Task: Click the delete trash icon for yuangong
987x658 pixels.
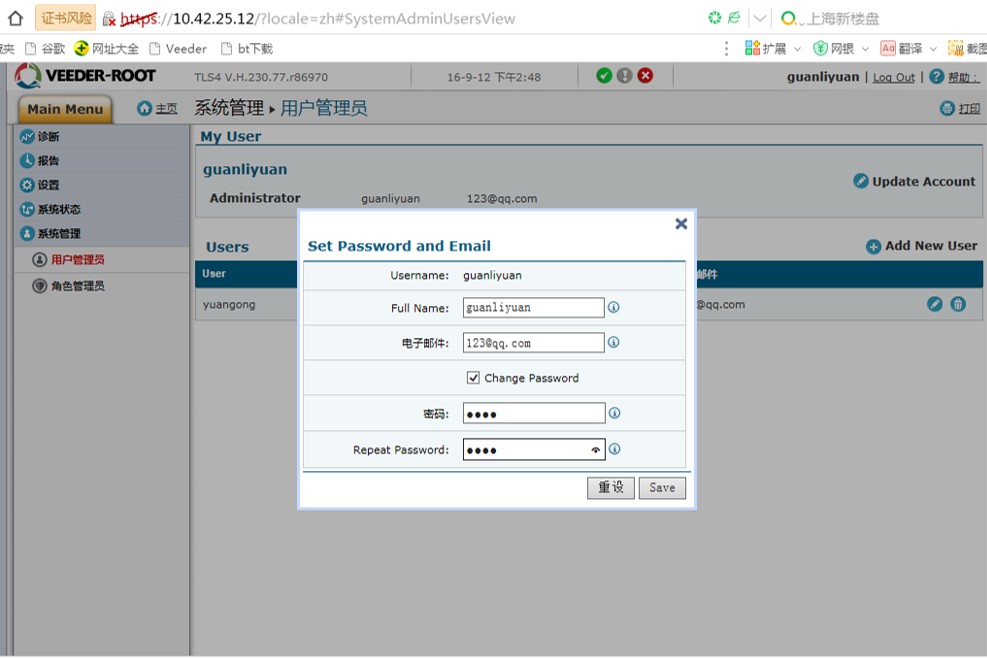Action: [958, 304]
